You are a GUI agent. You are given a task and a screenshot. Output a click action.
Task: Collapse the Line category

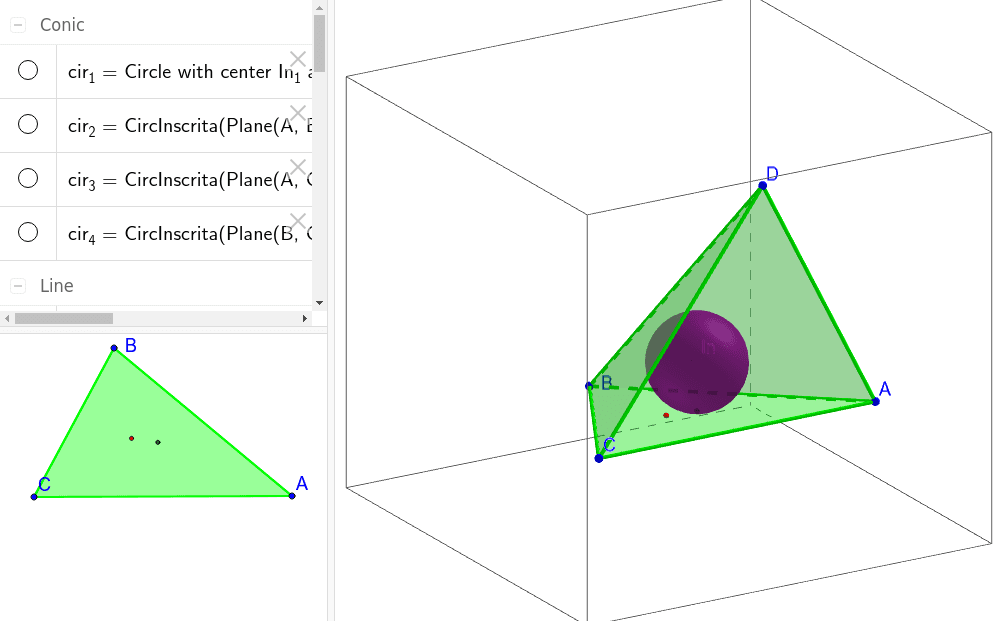coord(18,286)
